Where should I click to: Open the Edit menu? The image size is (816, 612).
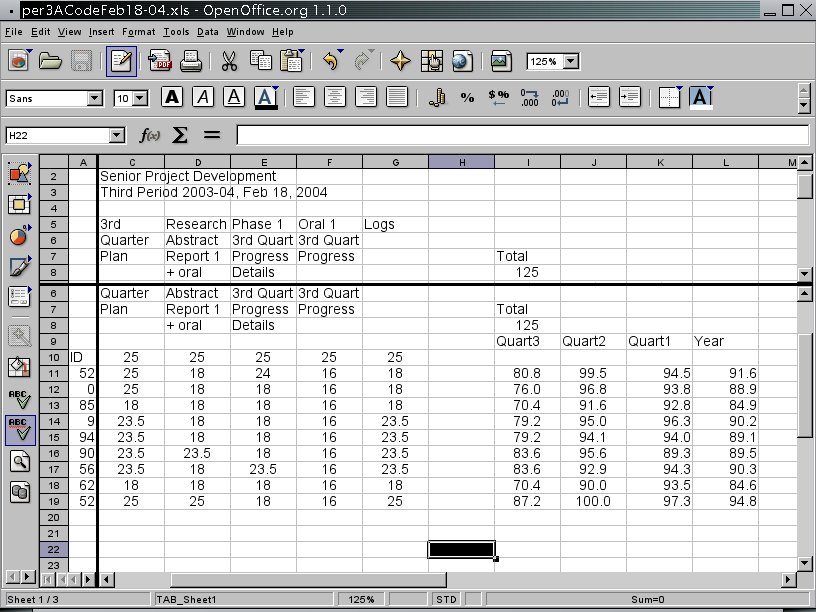pos(40,32)
